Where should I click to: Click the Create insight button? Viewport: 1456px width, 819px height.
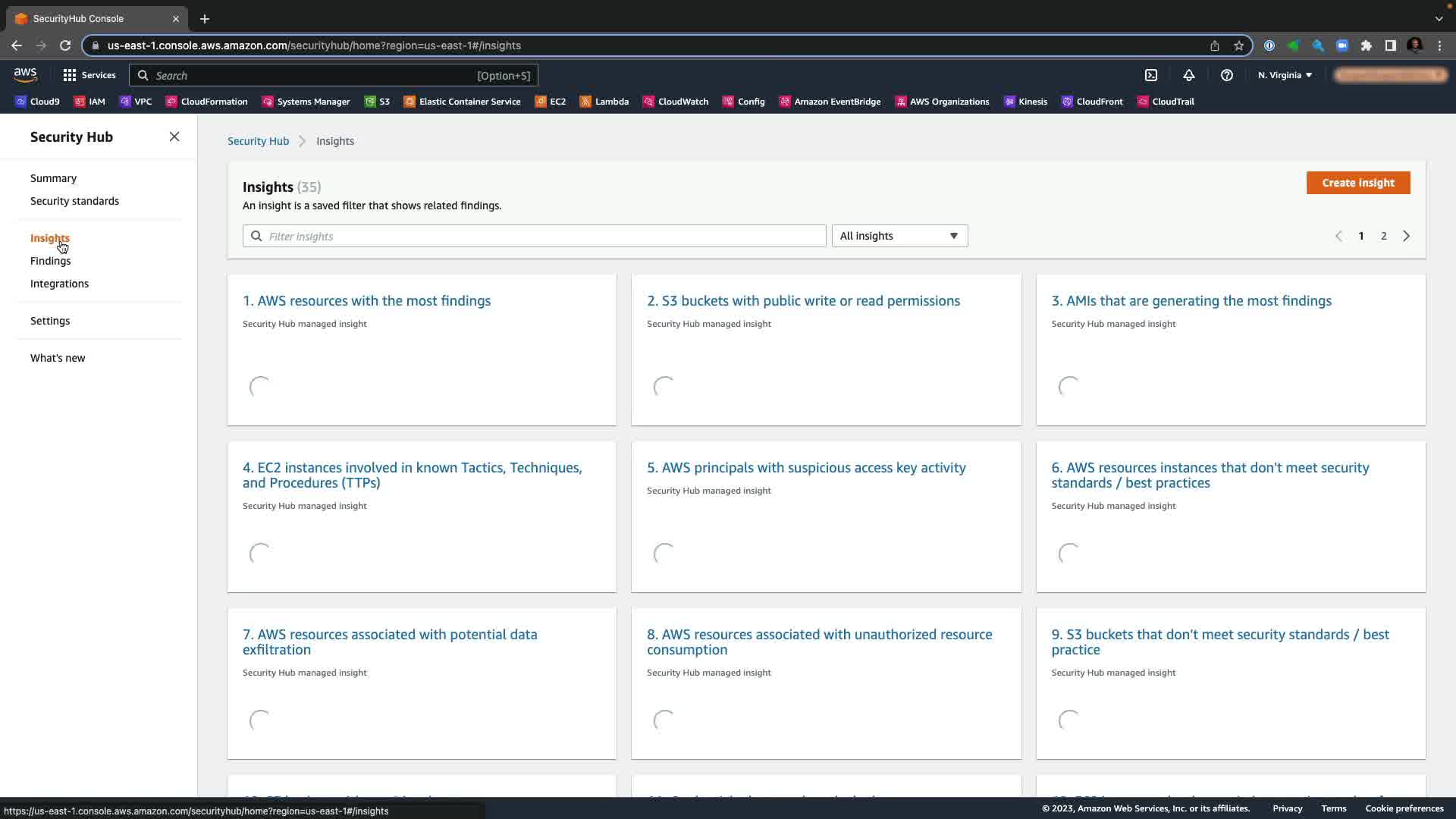tap(1357, 183)
